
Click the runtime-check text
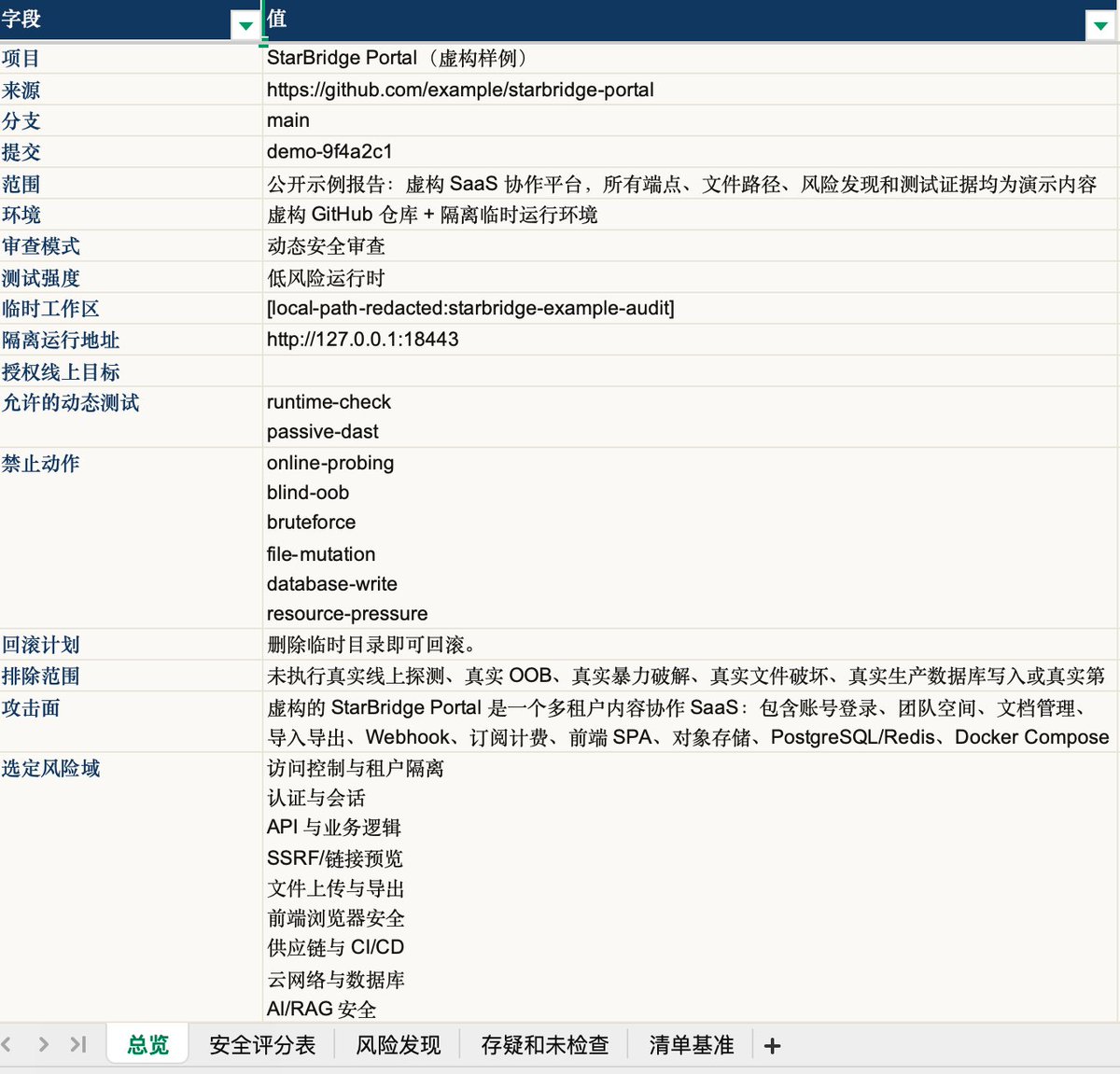coord(329,402)
